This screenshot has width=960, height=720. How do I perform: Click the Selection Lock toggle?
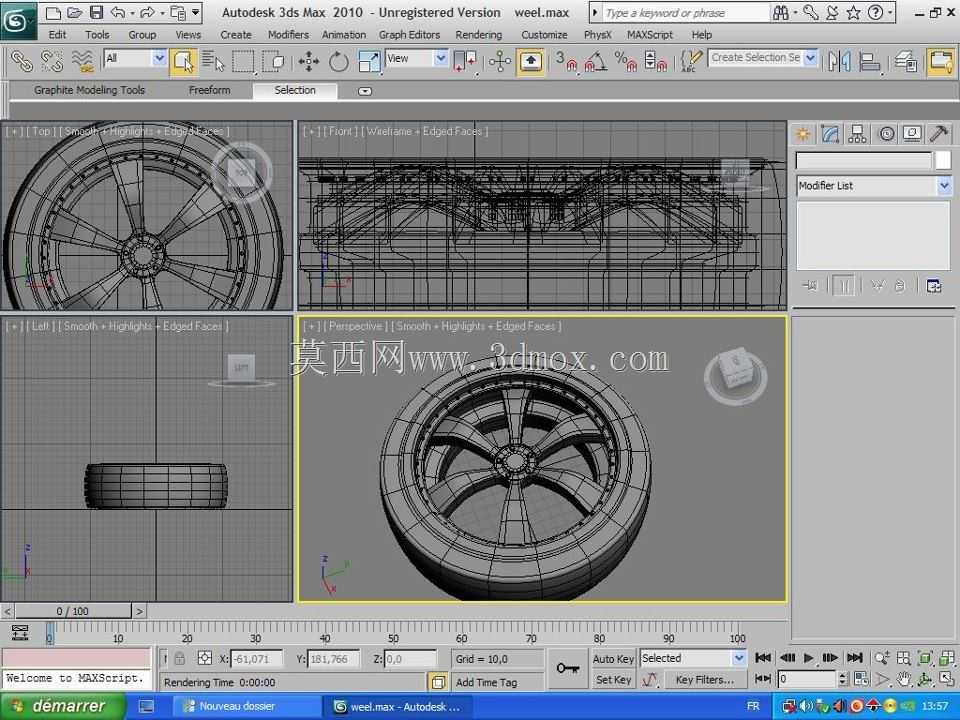pos(179,659)
